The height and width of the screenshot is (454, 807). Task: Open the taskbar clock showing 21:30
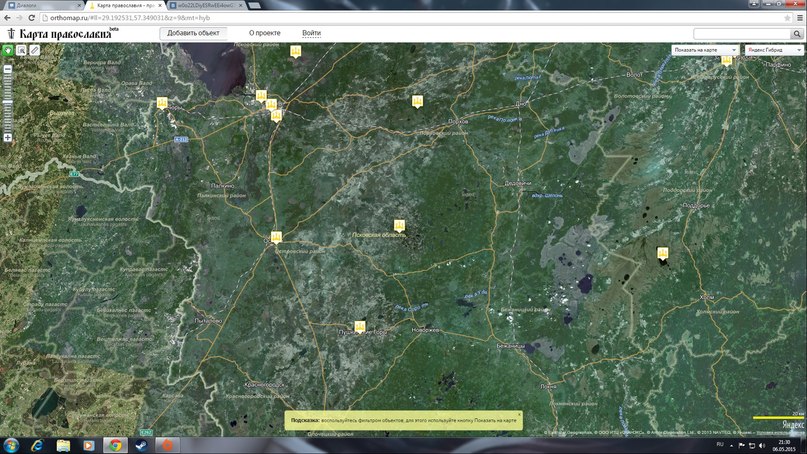click(785, 445)
